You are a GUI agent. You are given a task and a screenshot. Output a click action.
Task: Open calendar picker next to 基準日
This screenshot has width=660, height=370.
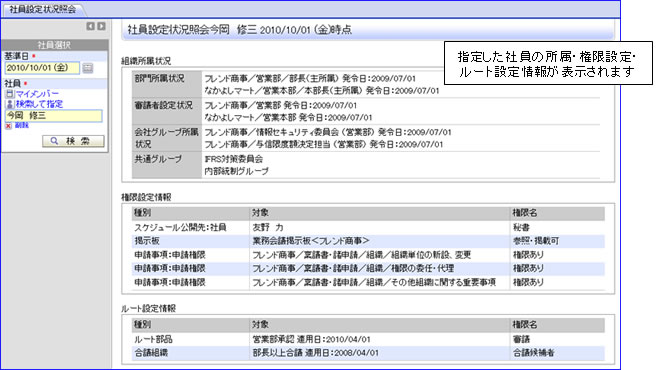coord(88,68)
